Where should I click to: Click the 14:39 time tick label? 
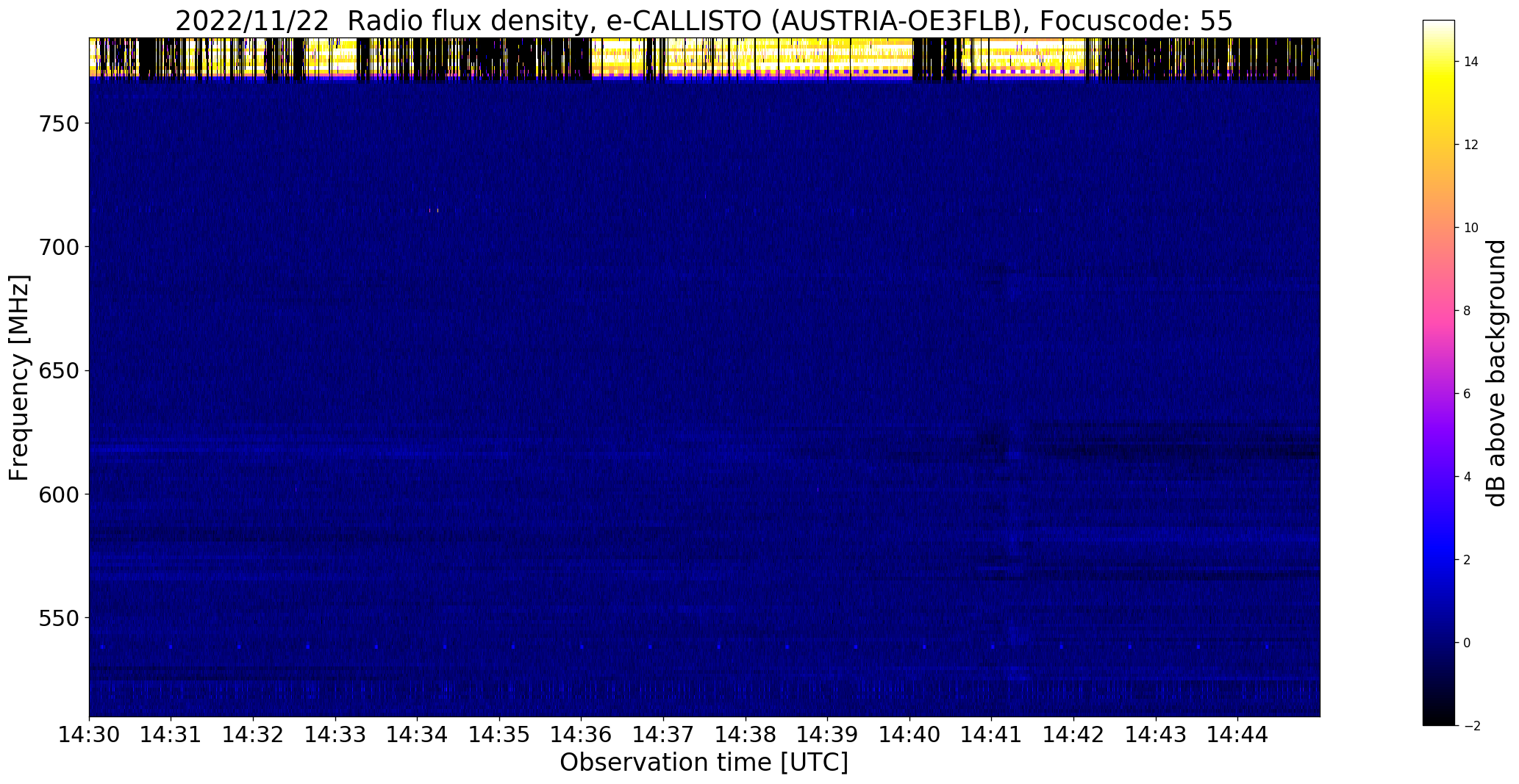(828, 735)
